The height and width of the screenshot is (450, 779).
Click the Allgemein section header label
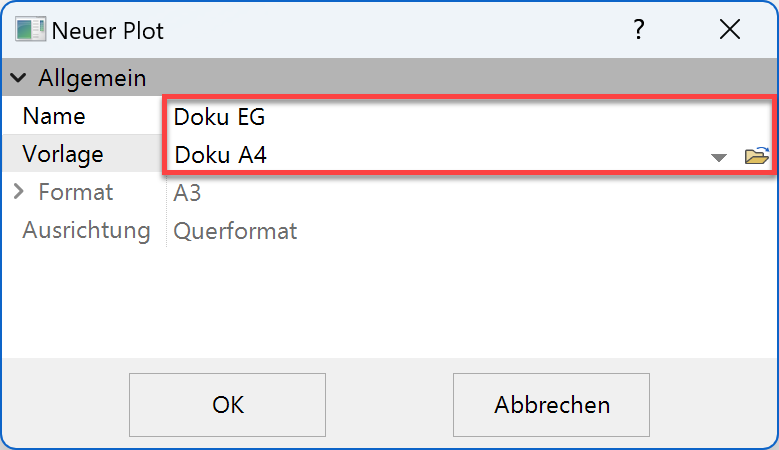tap(92, 77)
